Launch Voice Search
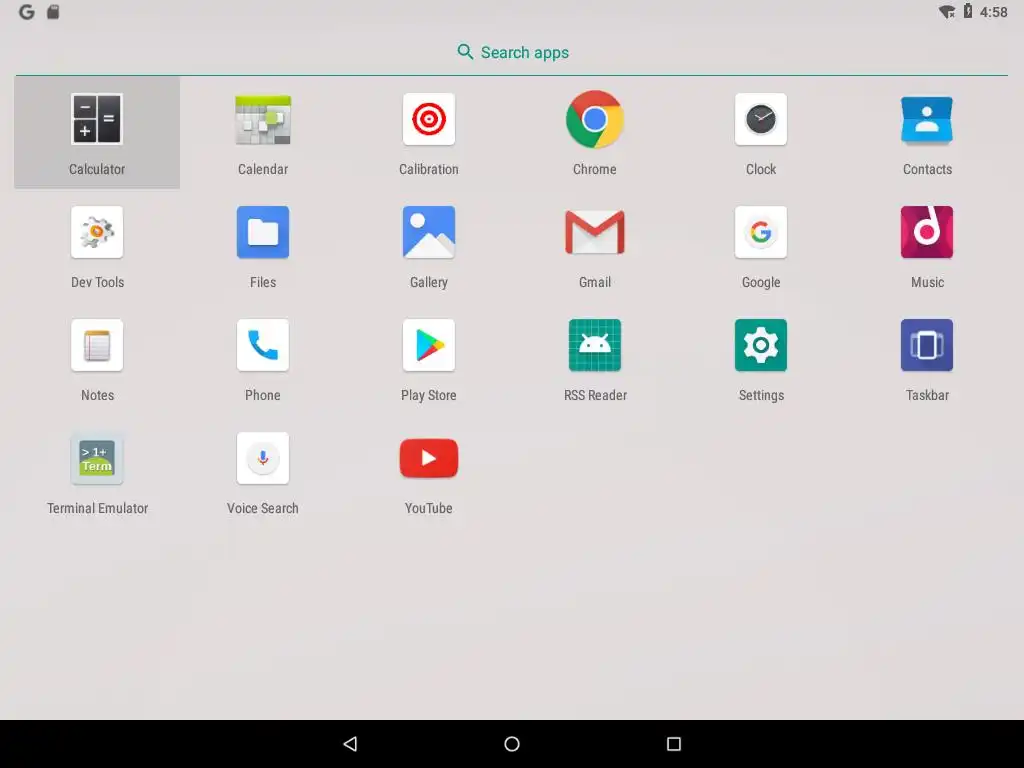 coord(263,458)
